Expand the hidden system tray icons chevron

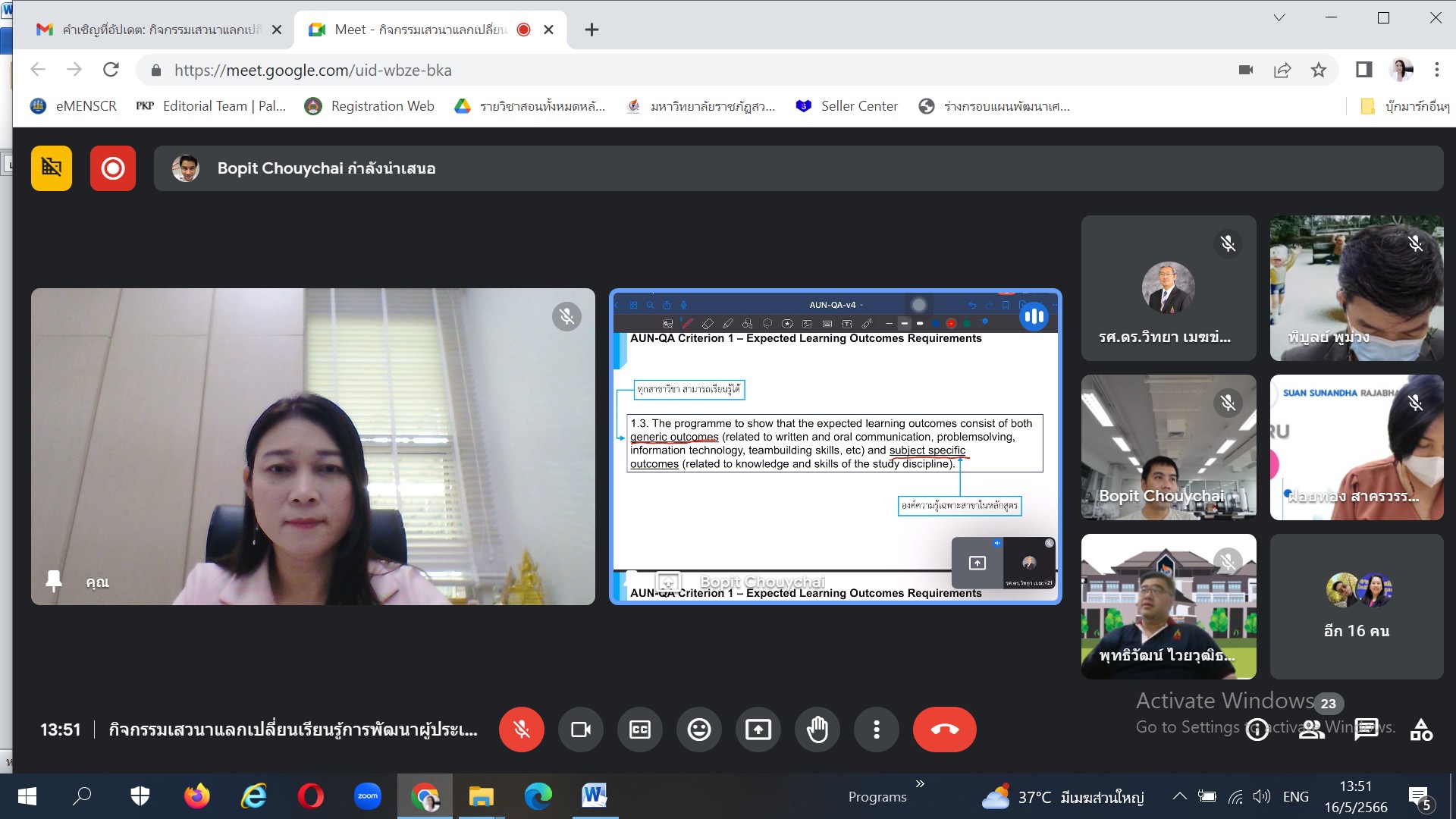(1179, 796)
